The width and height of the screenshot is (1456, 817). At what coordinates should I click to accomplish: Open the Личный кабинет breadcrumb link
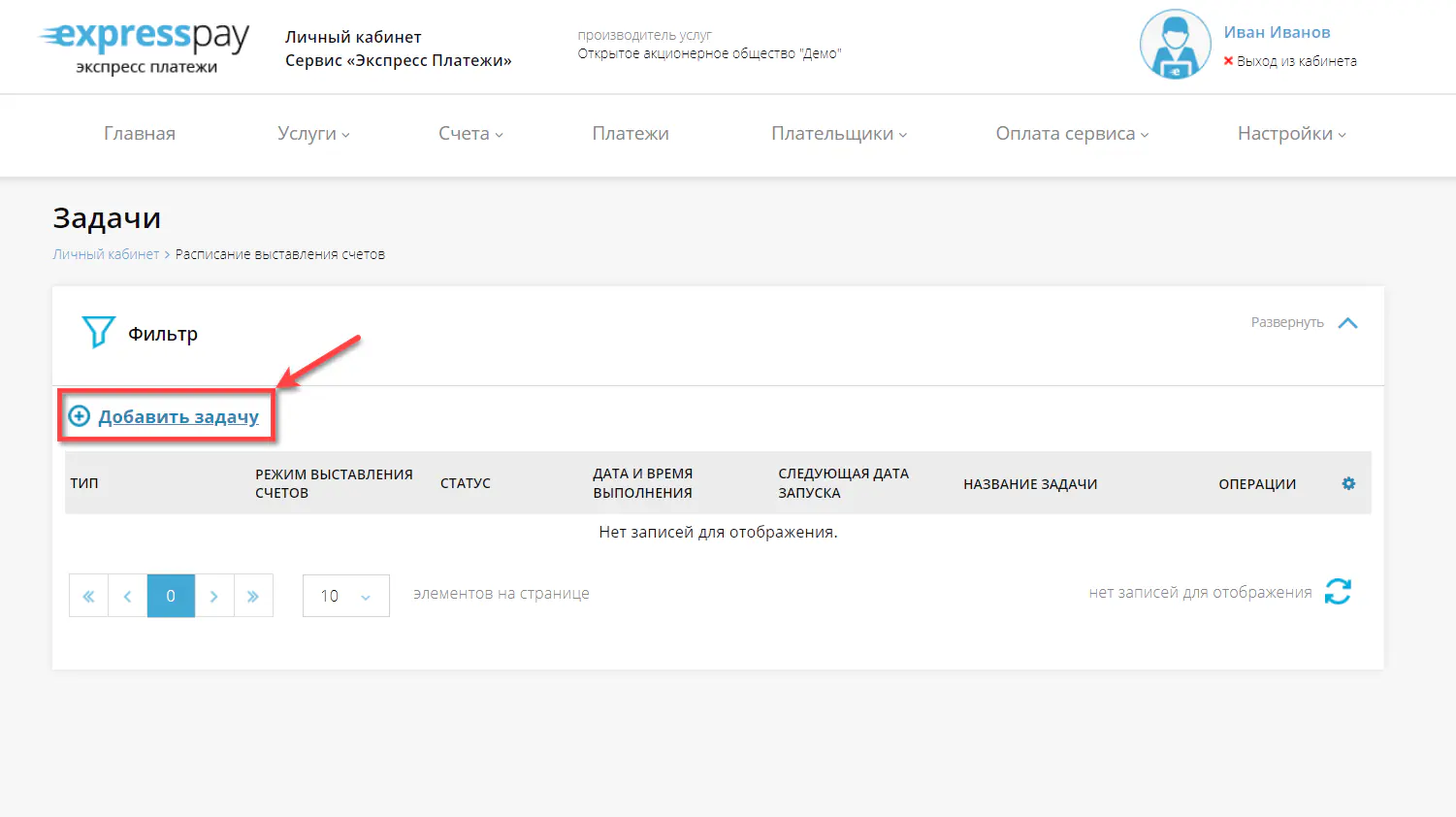pos(106,253)
